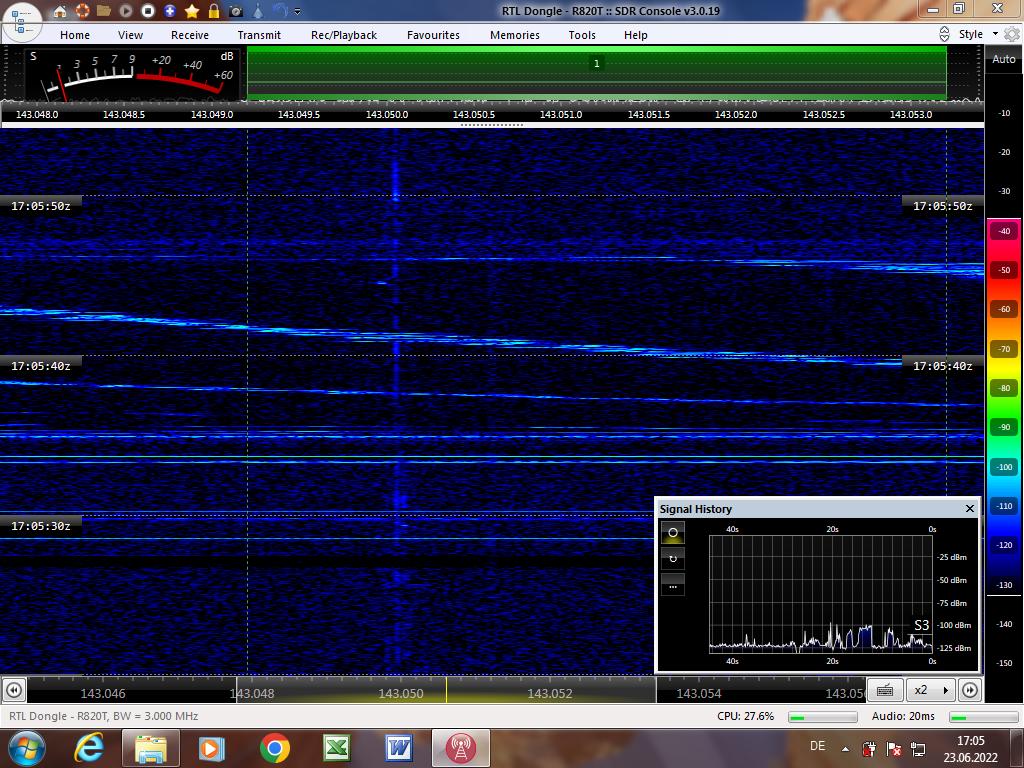Click the left 17:05:50z waterfall timestamp
The image size is (1024, 768).
(40, 206)
